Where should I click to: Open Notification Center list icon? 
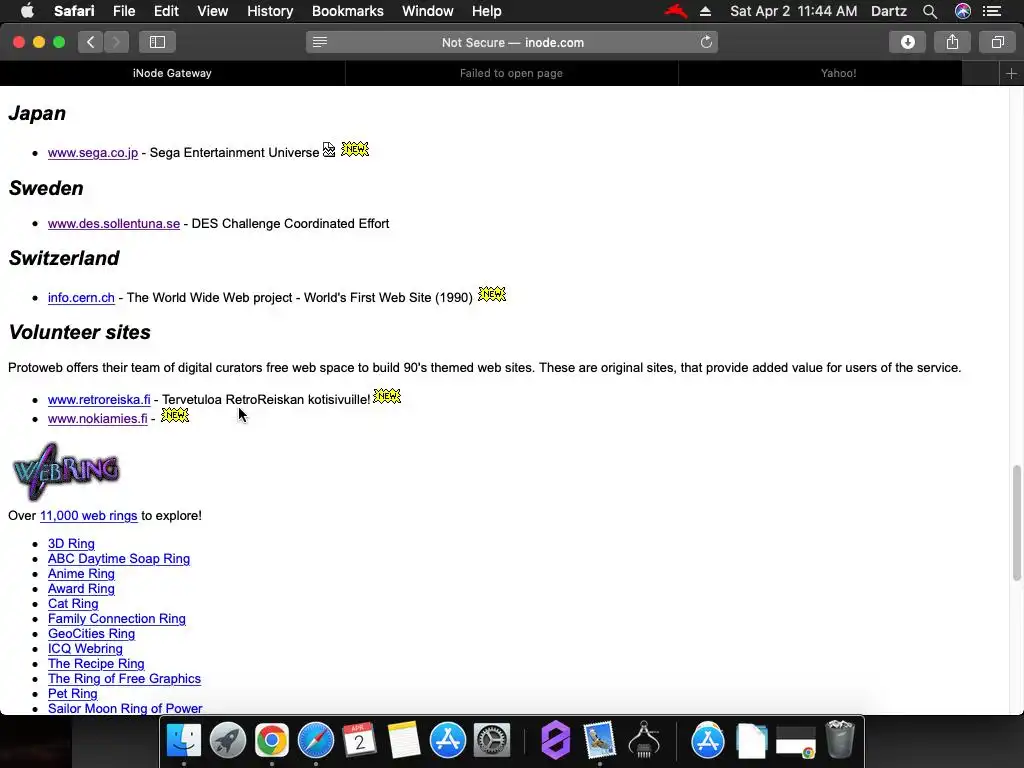coord(993,11)
